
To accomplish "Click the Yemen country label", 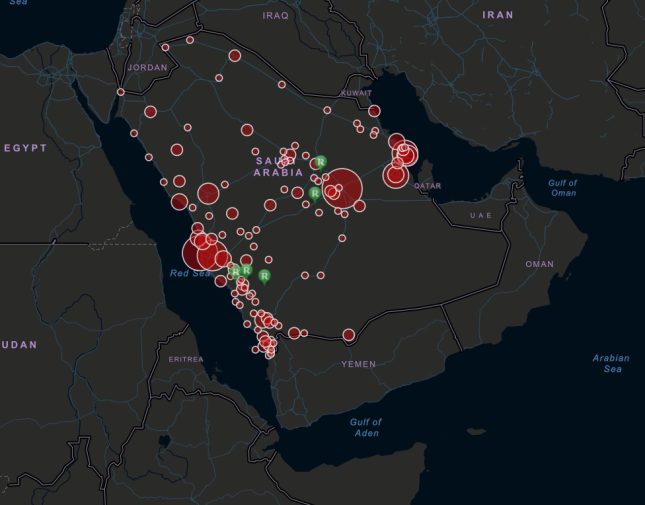I will pyautogui.click(x=358, y=364).
